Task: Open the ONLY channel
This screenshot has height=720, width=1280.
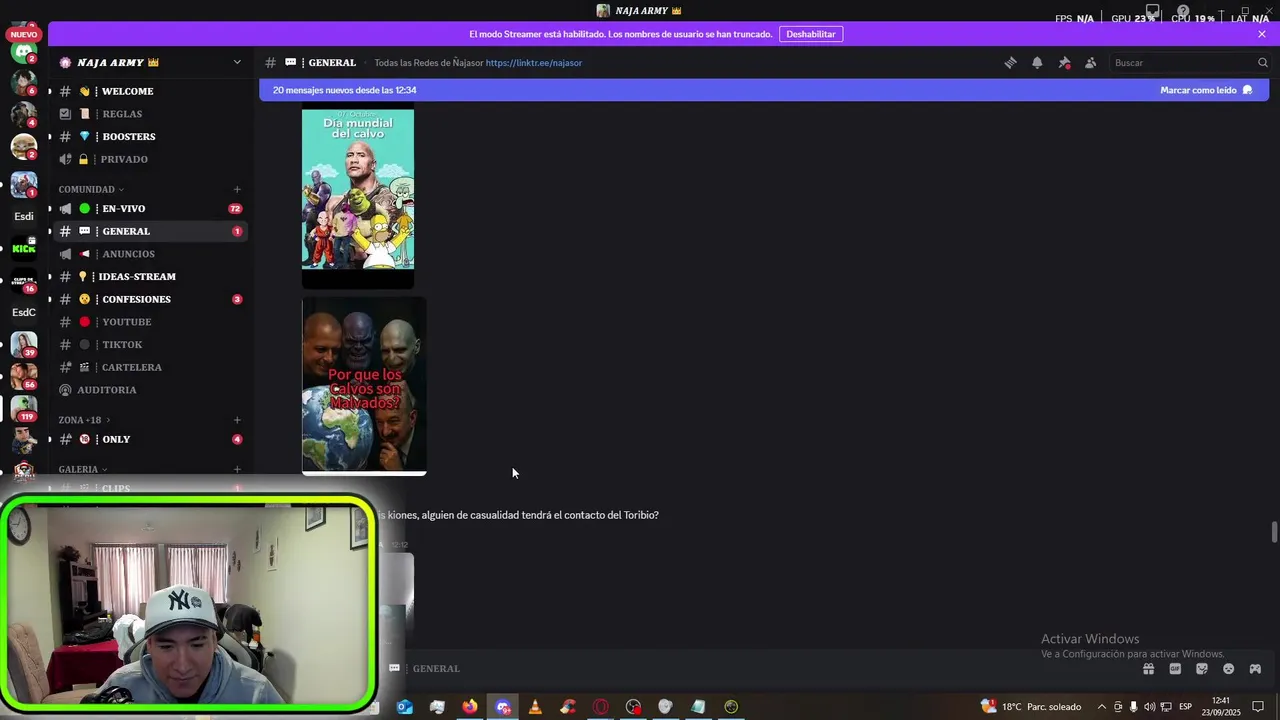Action: (150, 439)
